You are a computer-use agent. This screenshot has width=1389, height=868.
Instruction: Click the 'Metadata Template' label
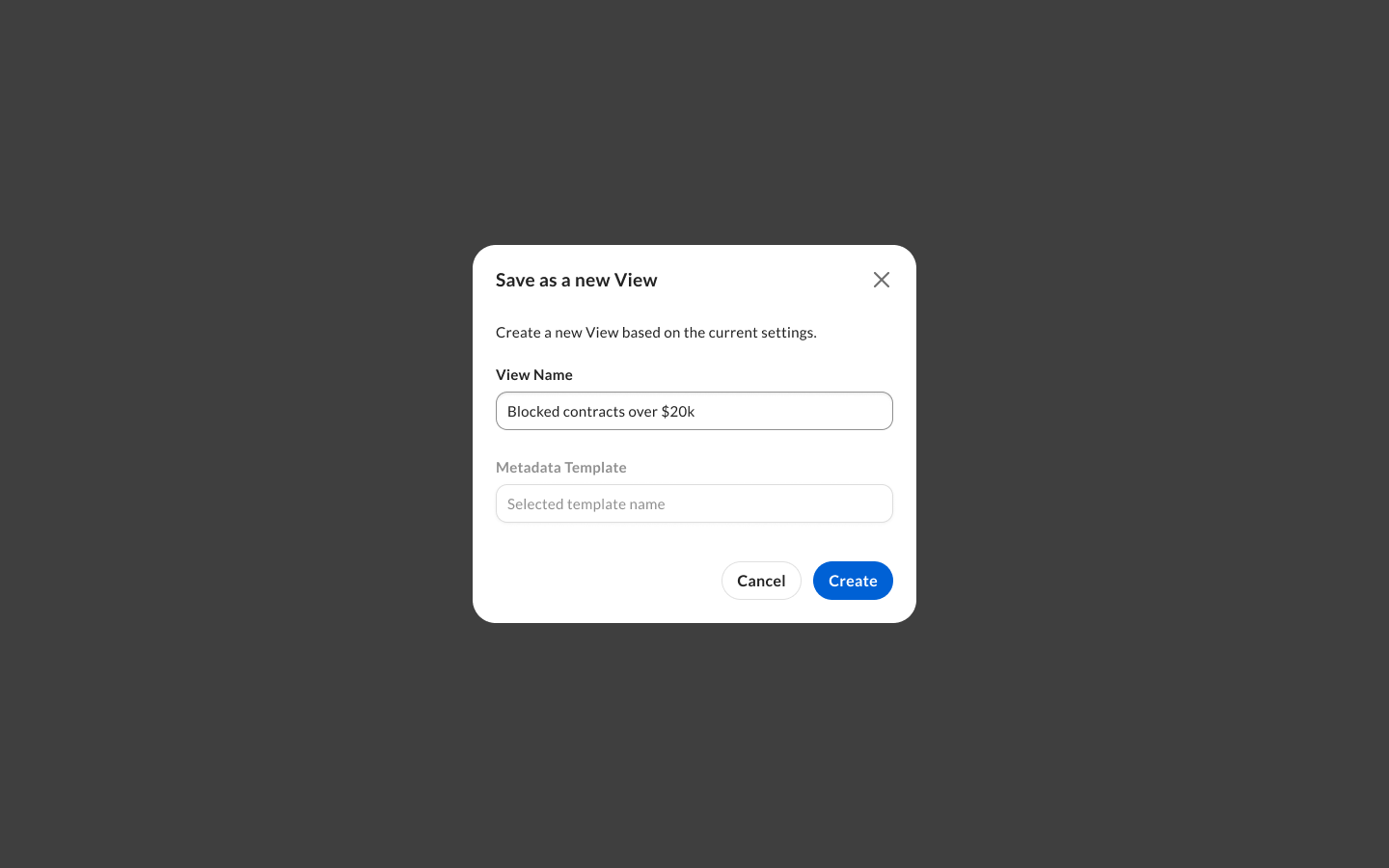click(561, 467)
